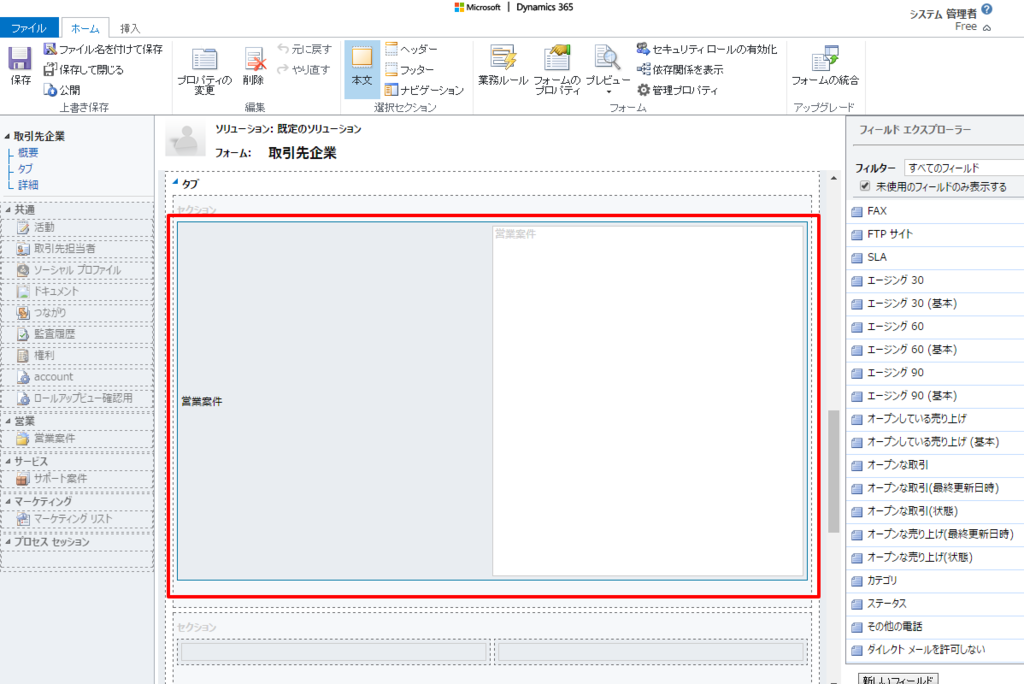Switch to the ホーム tab
This screenshot has height=684, width=1024.
point(85,28)
